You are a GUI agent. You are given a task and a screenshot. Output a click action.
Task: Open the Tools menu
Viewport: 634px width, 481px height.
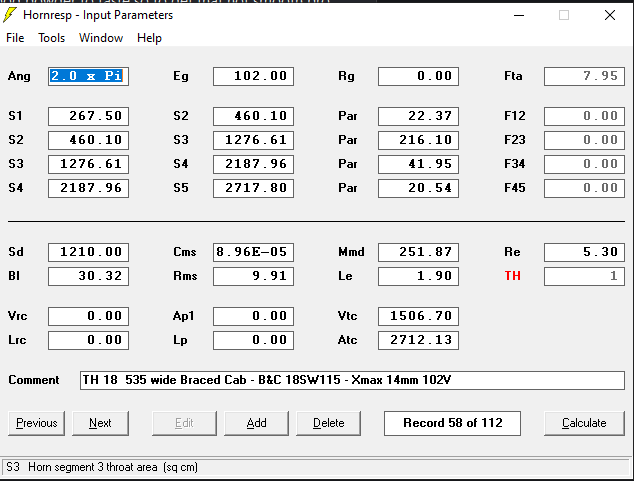pos(51,38)
